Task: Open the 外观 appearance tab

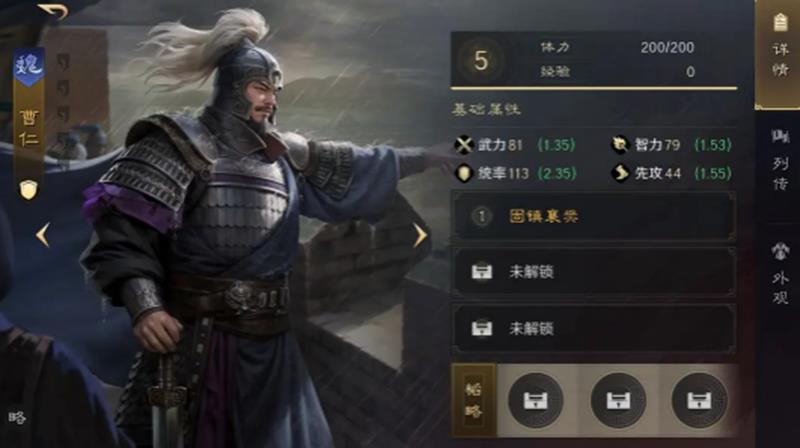Action: (x=779, y=273)
